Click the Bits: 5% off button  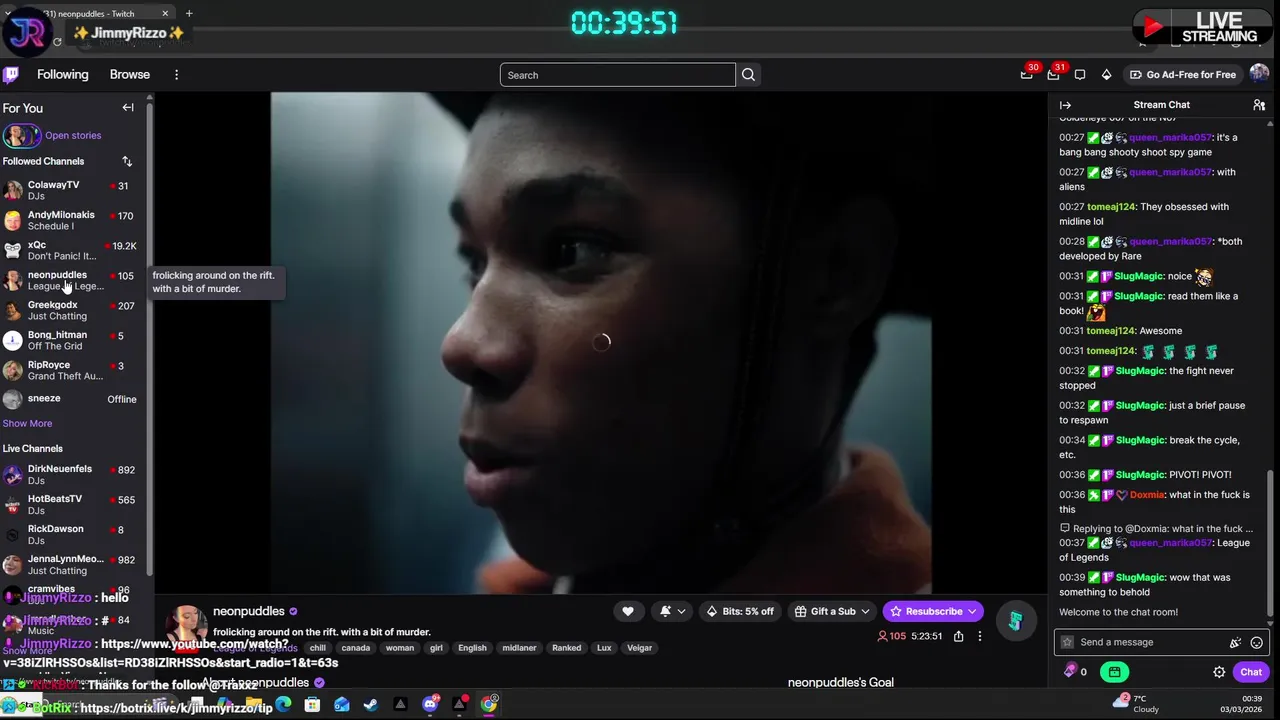click(x=740, y=611)
